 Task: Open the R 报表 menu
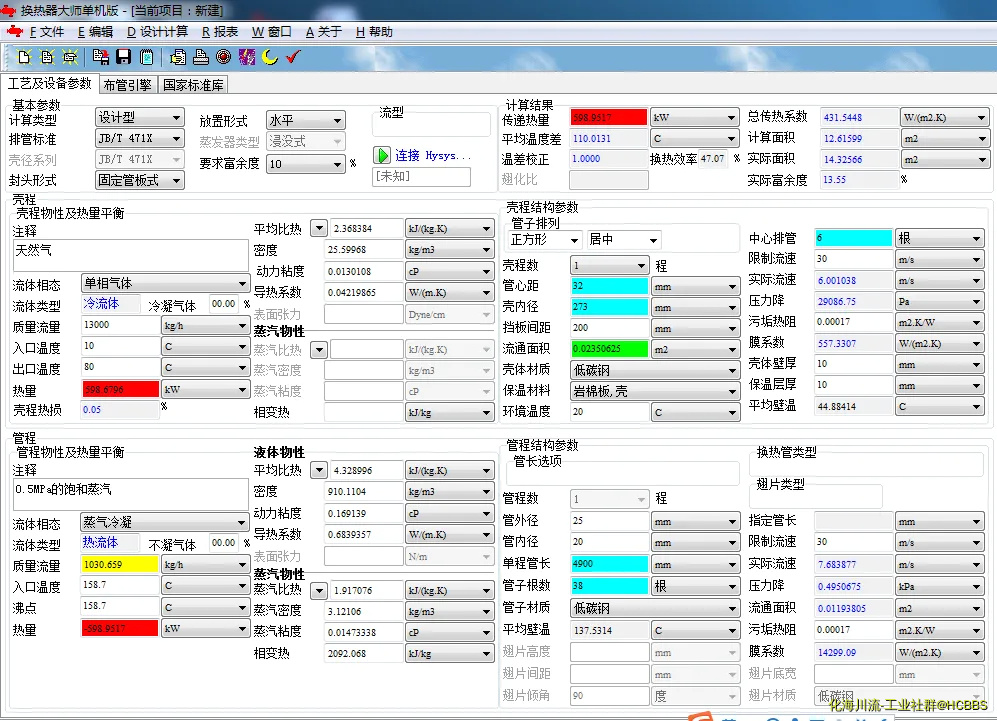(x=220, y=32)
